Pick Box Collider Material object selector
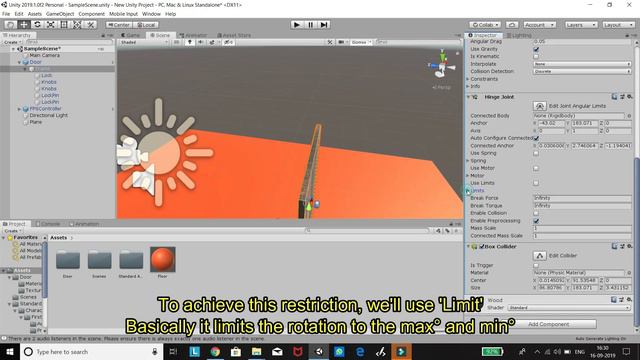640x360 pixels. click(629, 273)
